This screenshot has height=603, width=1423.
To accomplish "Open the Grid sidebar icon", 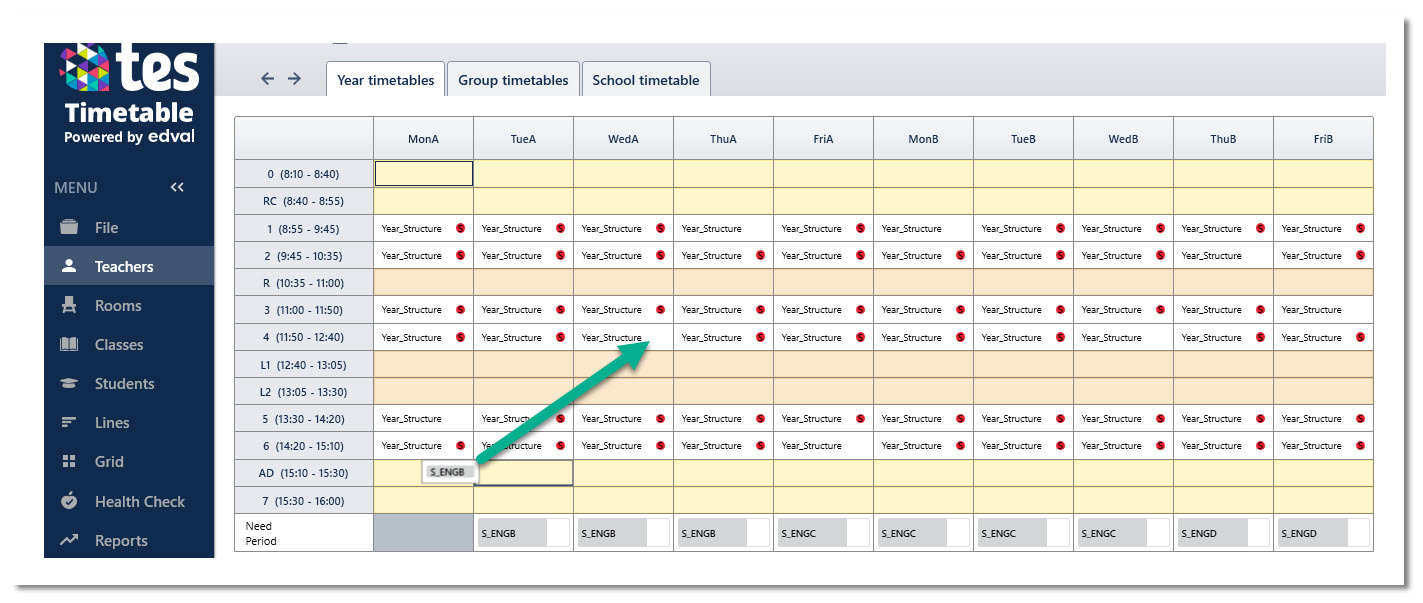I will [x=69, y=461].
